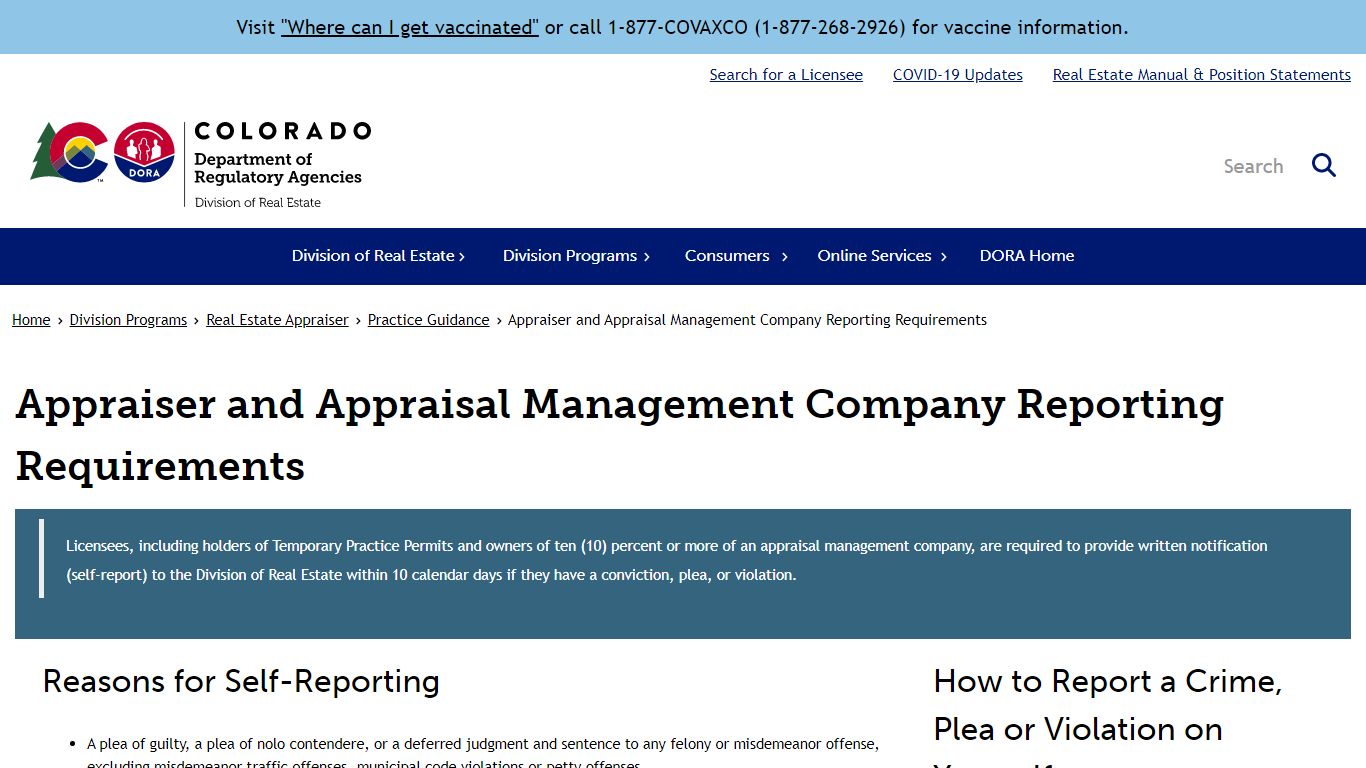Image resolution: width=1366 pixels, height=768 pixels.
Task: Open Division of Real Estate menu
Action: (x=373, y=256)
